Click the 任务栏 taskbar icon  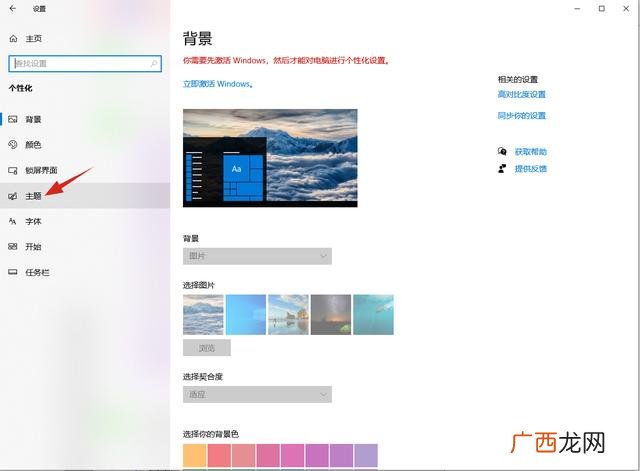[13, 272]
